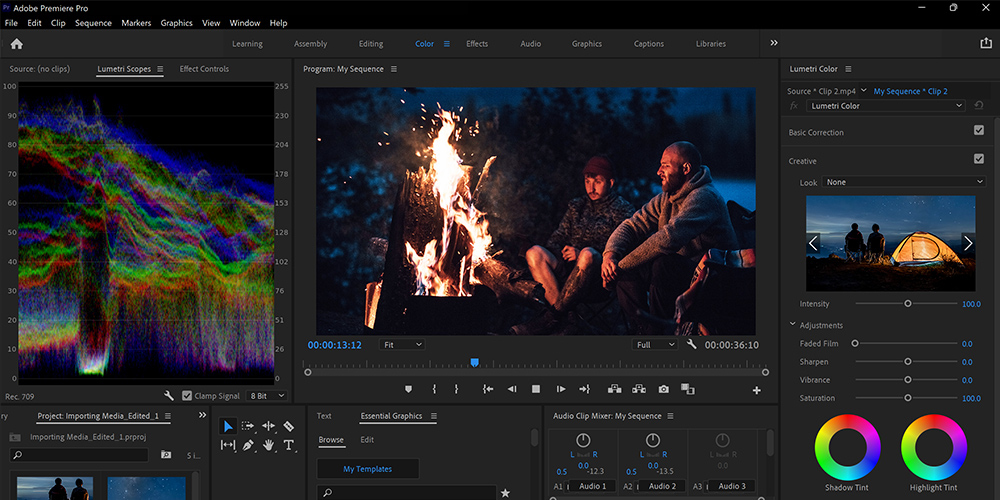Switch to the Effects workspace
Screen dimensions: 1000x500
coord(477,44)
